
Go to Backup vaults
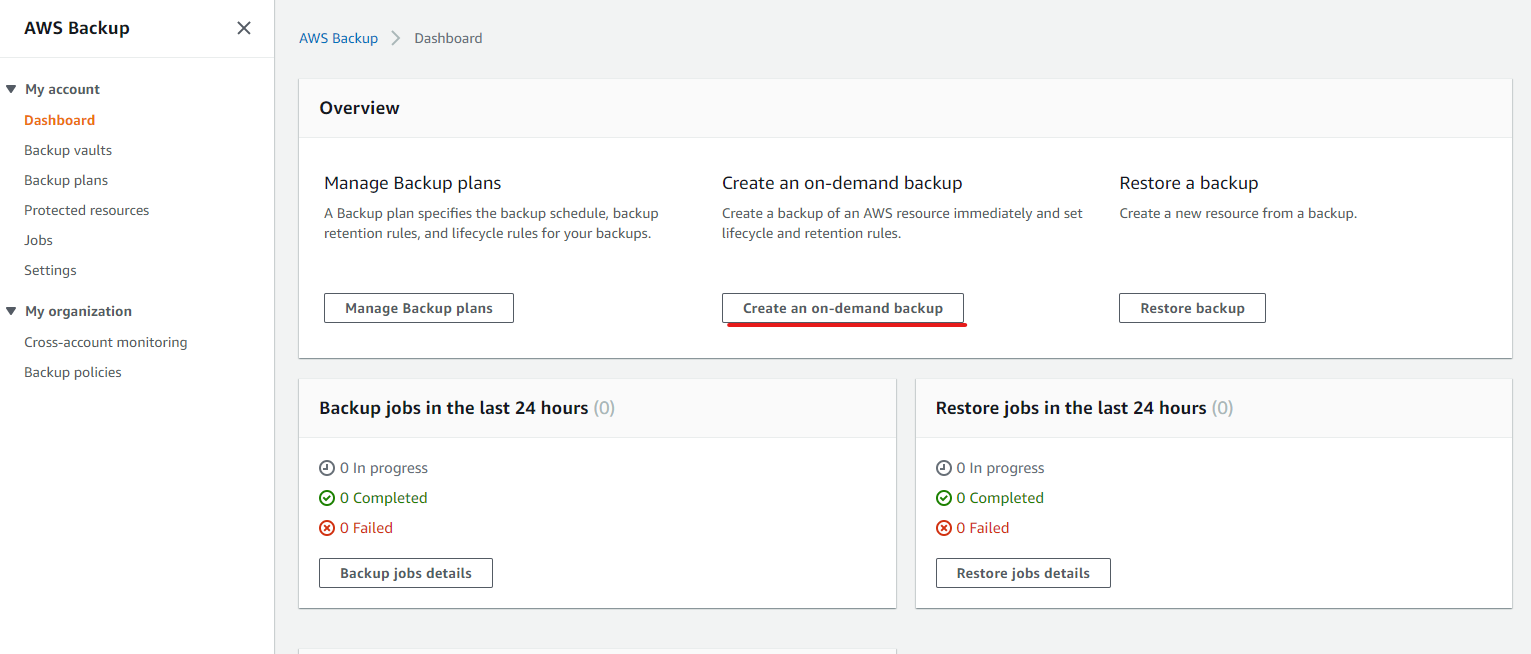(x=68, y=150)
